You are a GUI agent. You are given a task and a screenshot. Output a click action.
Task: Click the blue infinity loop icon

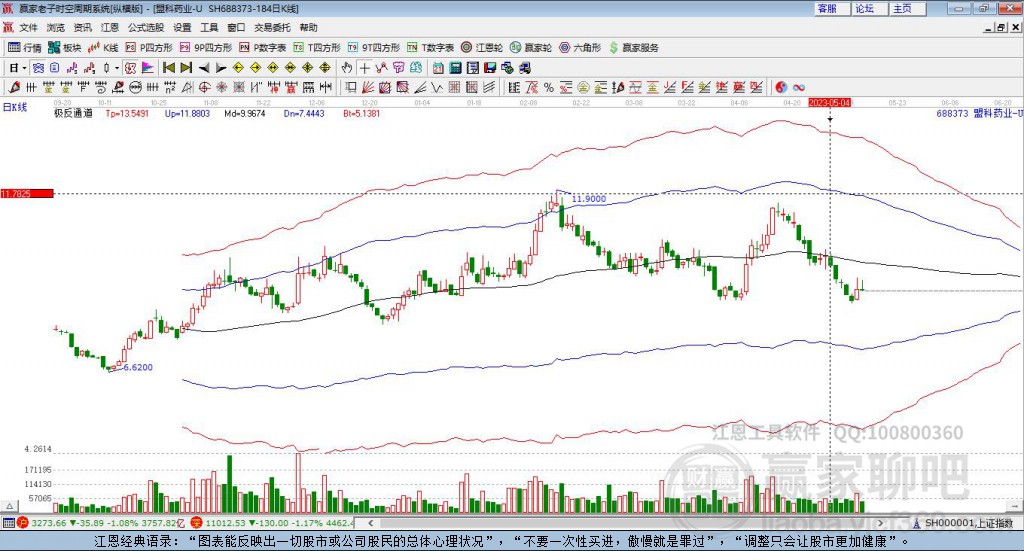(x=799, y=87)
